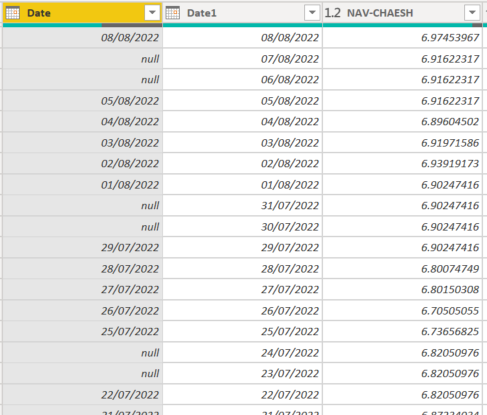Select NAV-CHAESH value 6.89604502
Screen dimensions: 487x415
click(402, 122)
